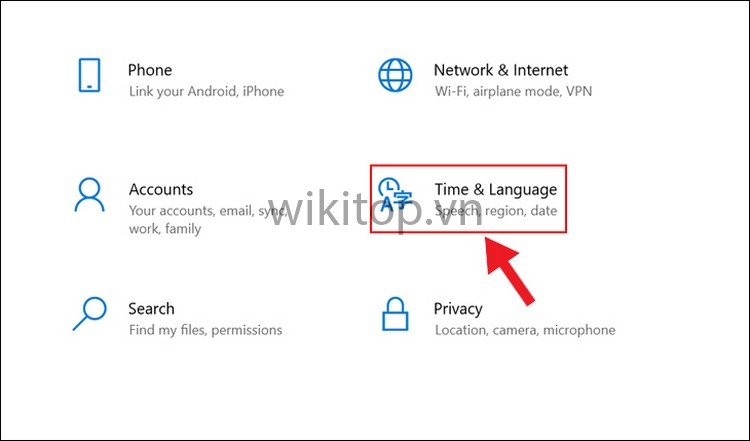Select the Search settings heading

151,309
